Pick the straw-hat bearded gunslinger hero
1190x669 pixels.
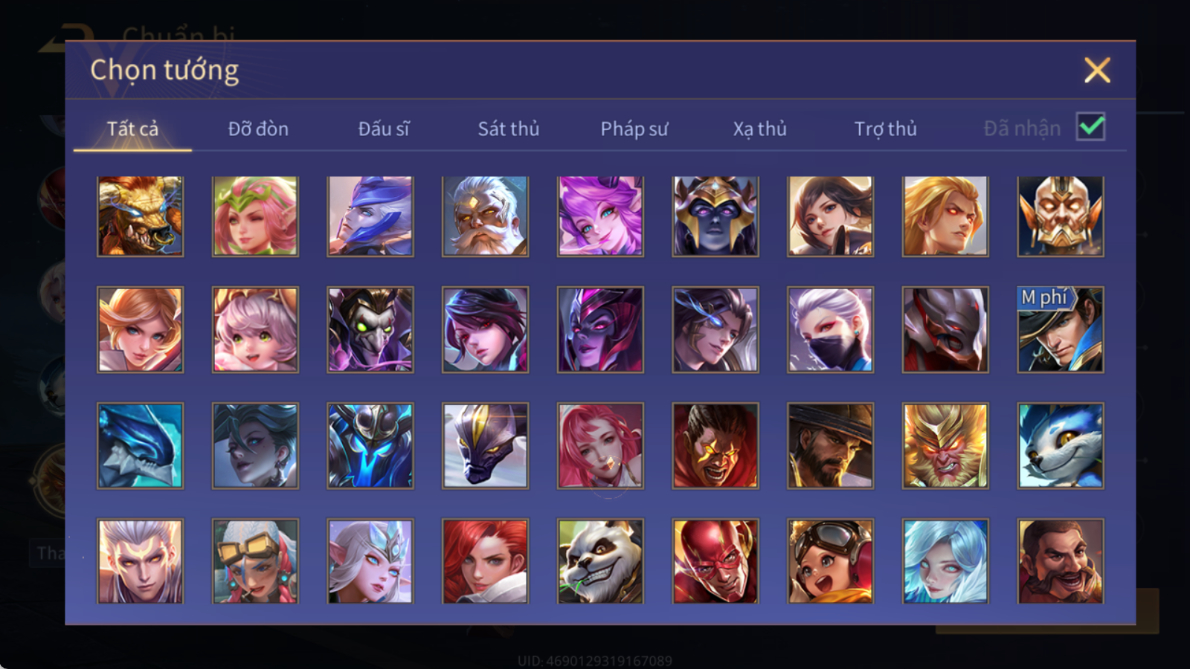(830, 445)
